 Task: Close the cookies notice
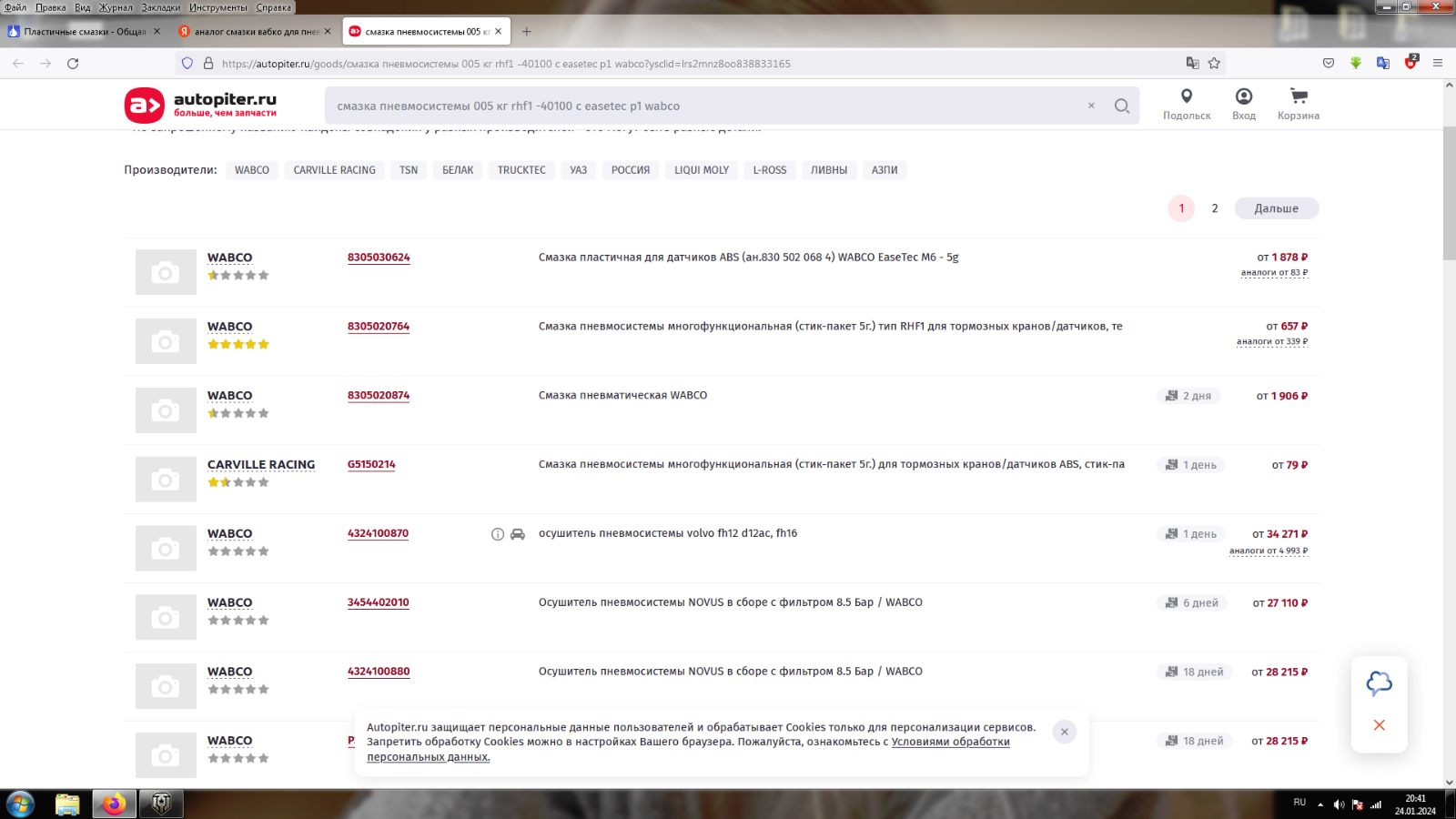click(1064, 732)
